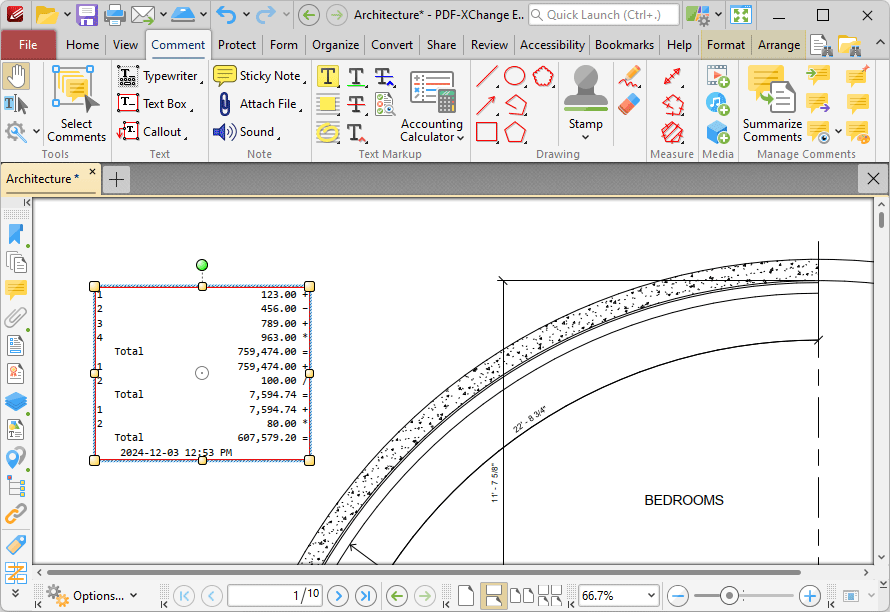Viewport: 890px width, 612px height.
Task: Open the File menu
Action: point(28,45)
